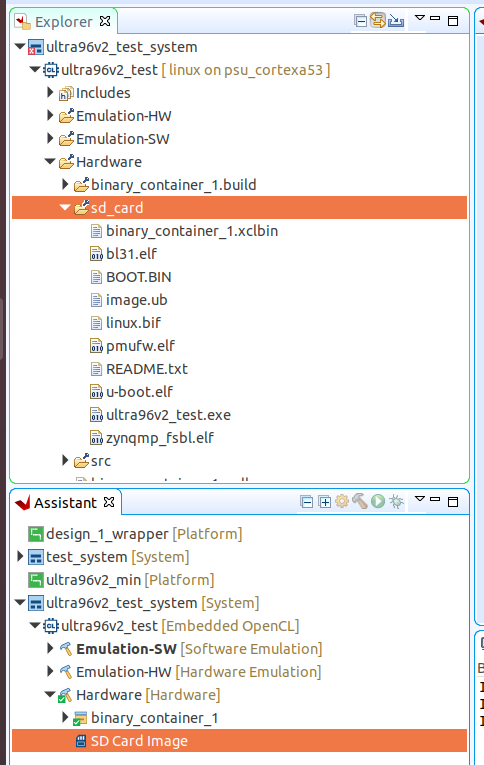Click binary_container_1 icon in Assistant

tap(80, 718)
